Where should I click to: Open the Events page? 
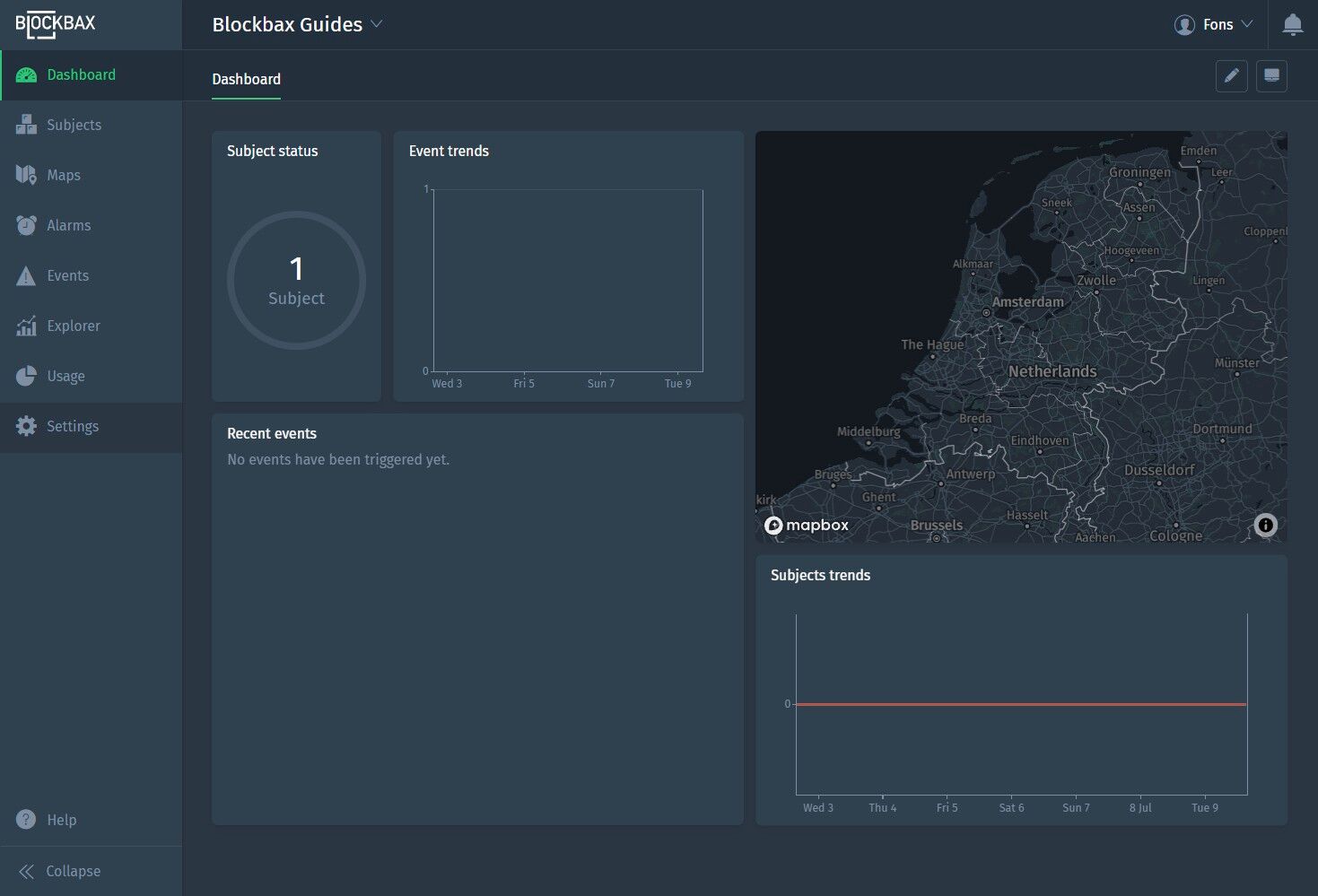pyautogui.click(x=67, y=275)
